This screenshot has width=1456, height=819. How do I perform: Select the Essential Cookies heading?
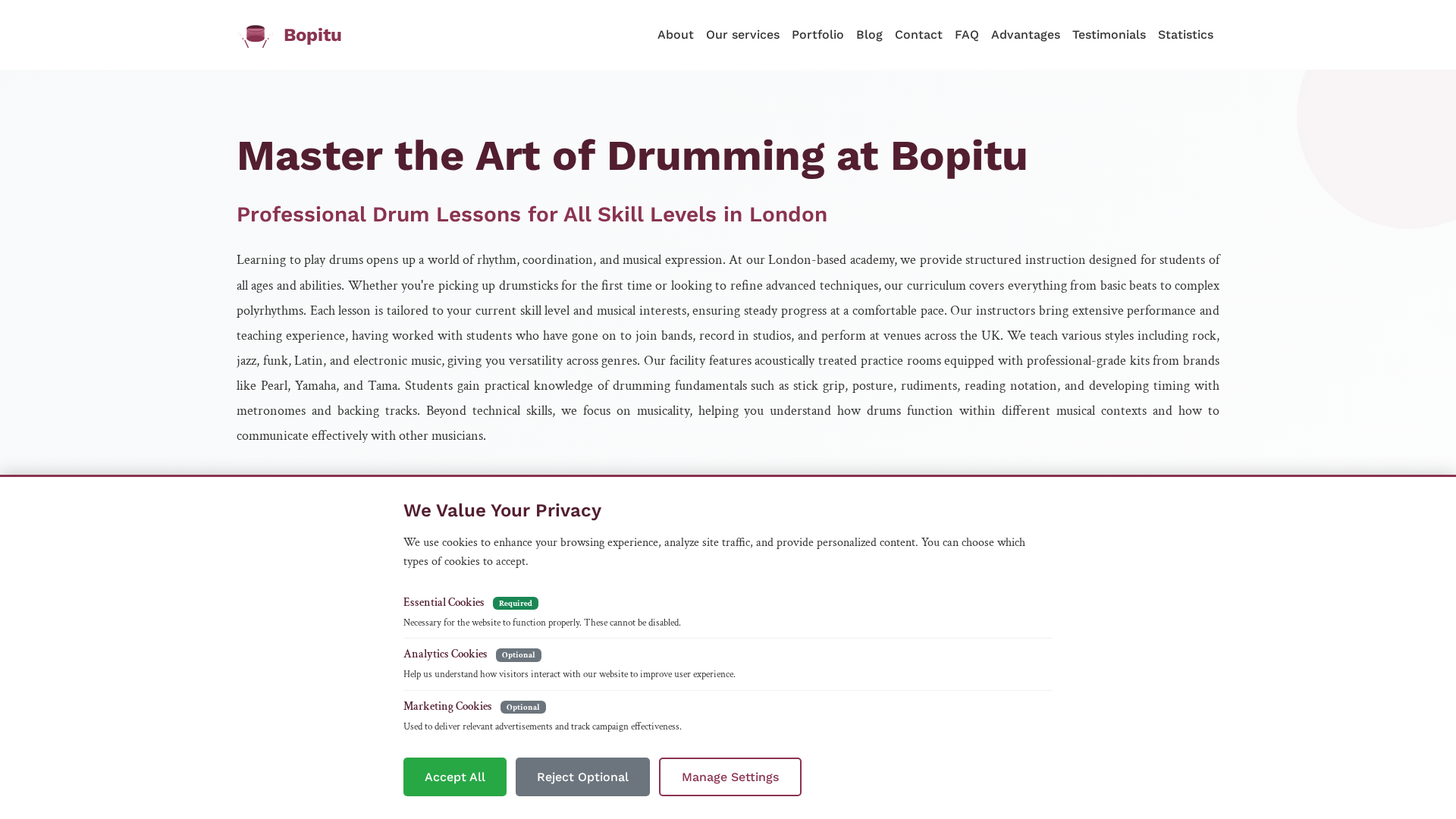tap(444, 602)
